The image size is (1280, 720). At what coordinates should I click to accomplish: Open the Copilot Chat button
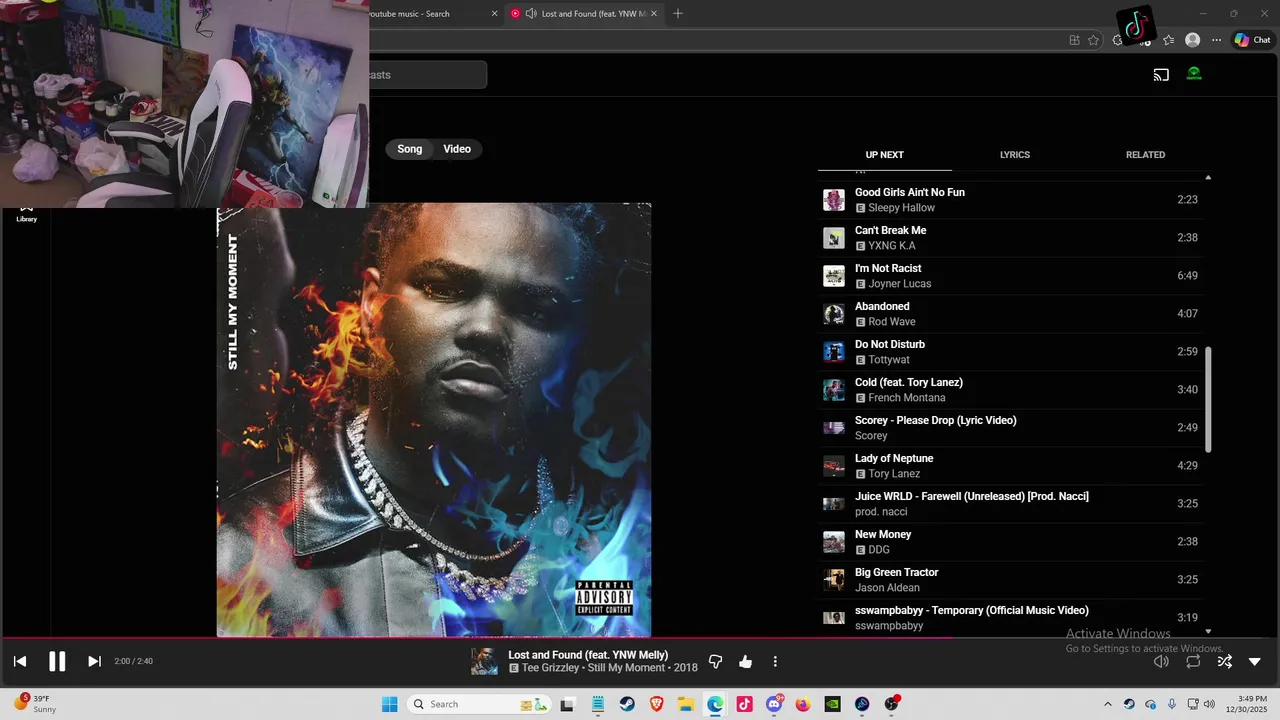[1252, 40]
